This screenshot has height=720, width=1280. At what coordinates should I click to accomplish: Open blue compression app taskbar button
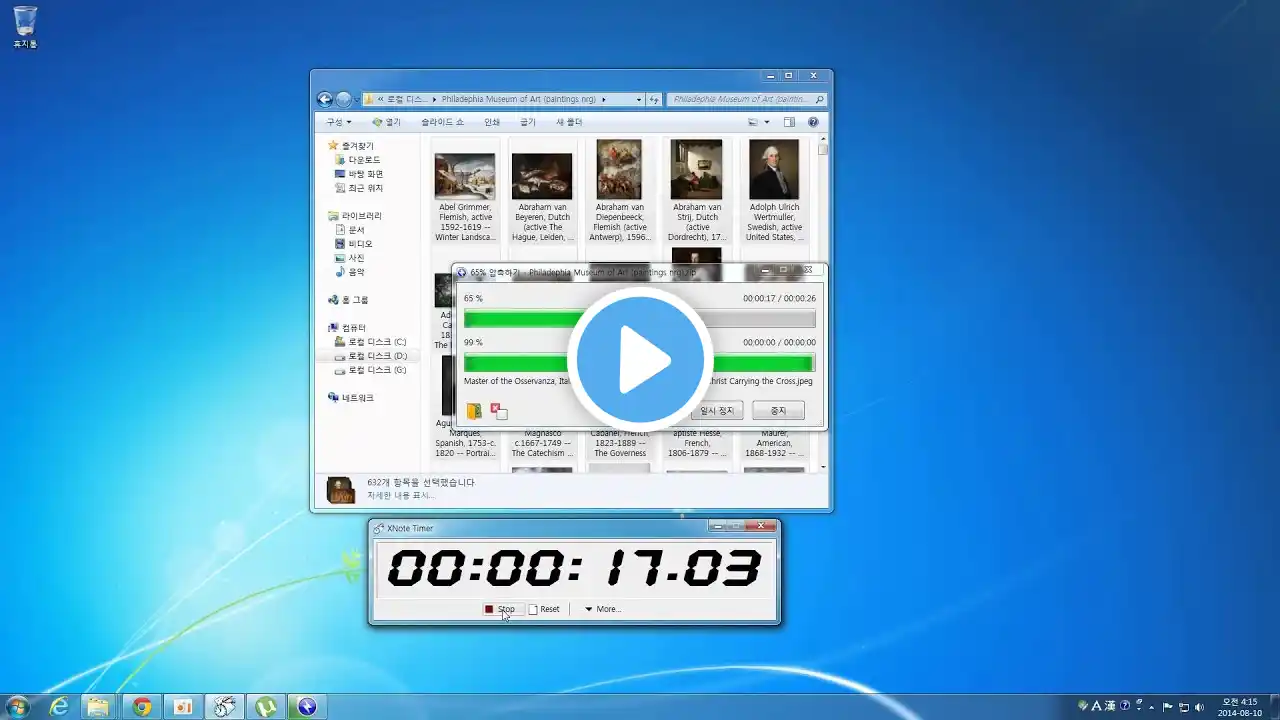point(307,707)
